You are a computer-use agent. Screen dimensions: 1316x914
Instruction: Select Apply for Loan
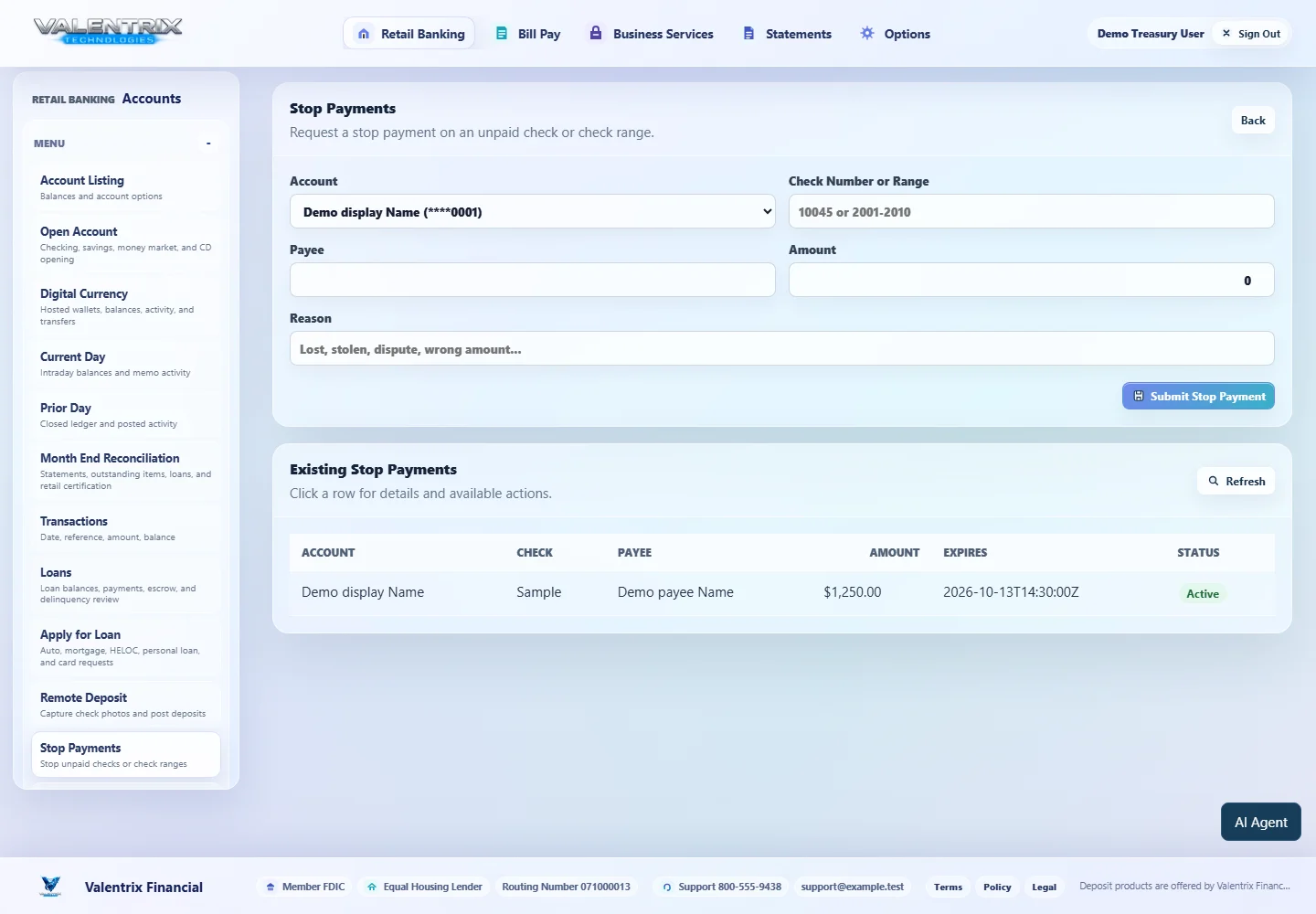point(126,648)
